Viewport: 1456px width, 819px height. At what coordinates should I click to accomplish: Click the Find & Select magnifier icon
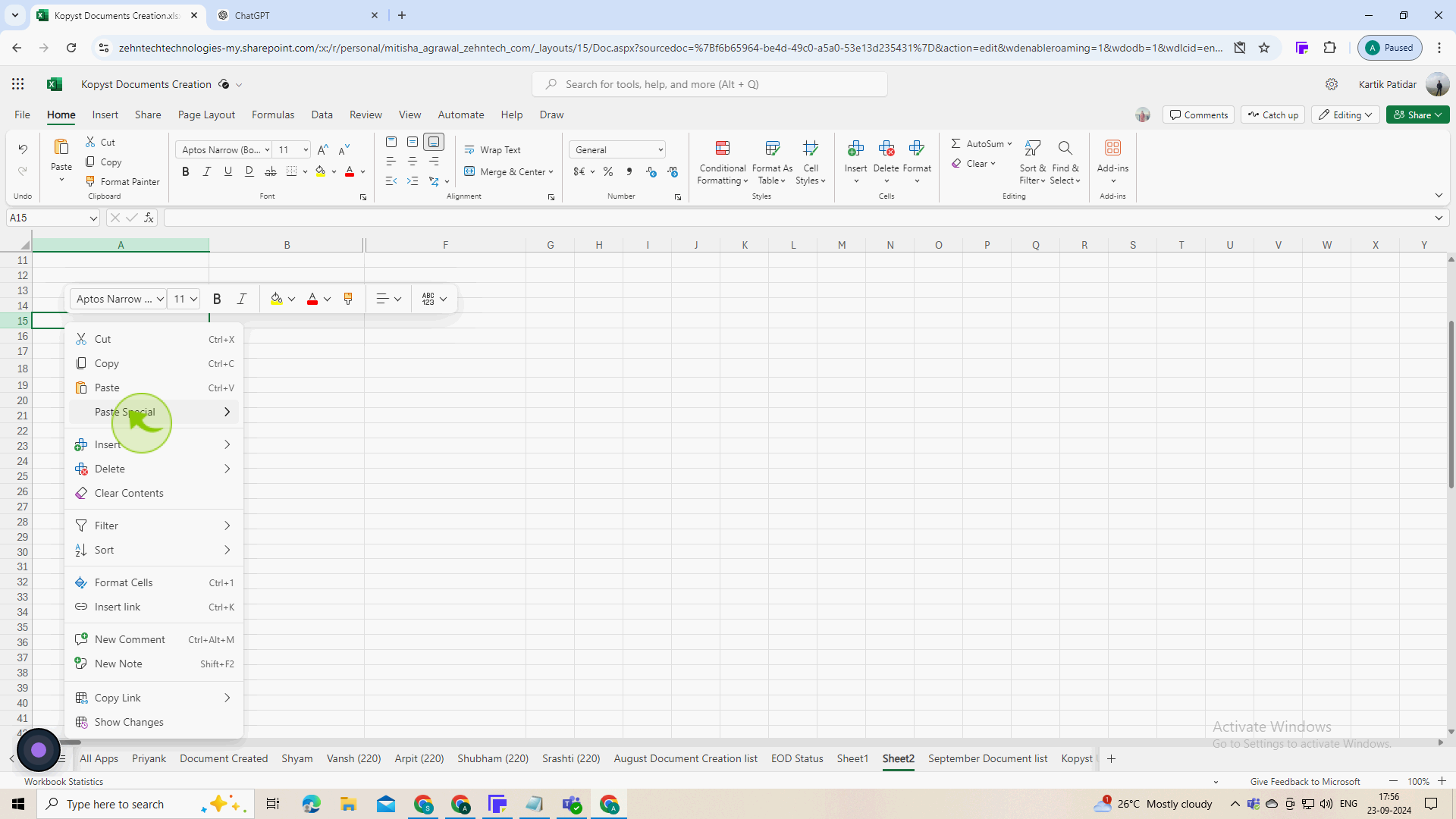(x=1065, y=148)
